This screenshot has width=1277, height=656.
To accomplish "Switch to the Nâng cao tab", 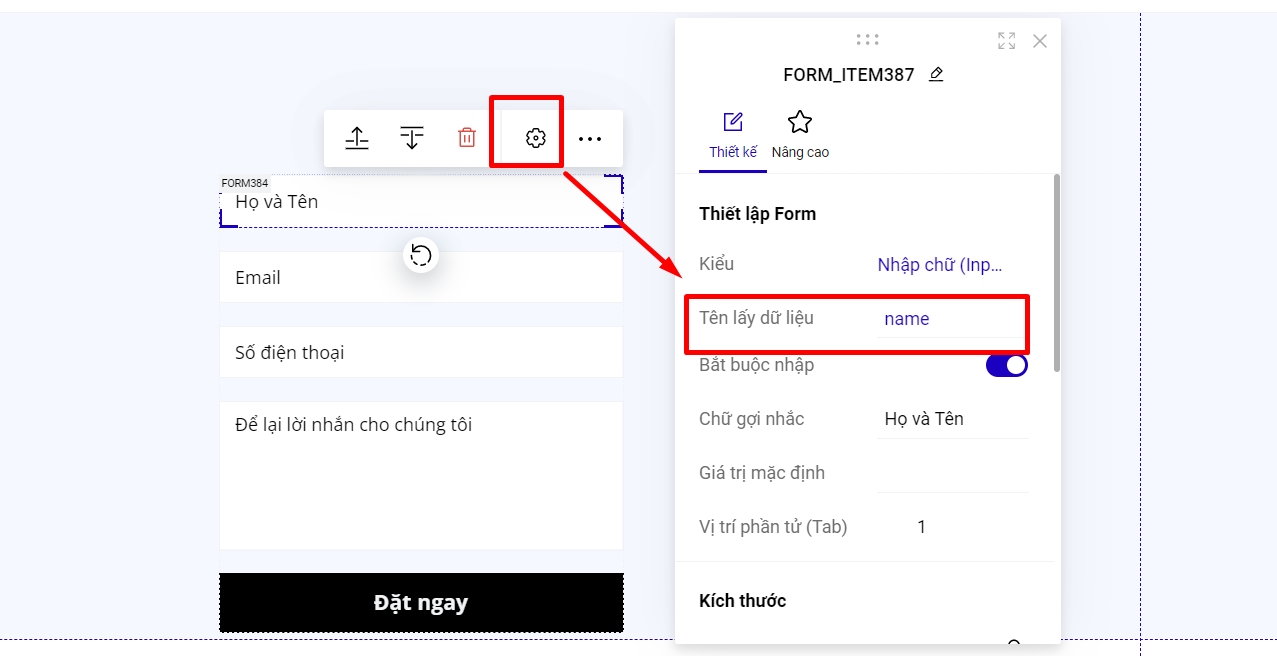I will (799, 136).
